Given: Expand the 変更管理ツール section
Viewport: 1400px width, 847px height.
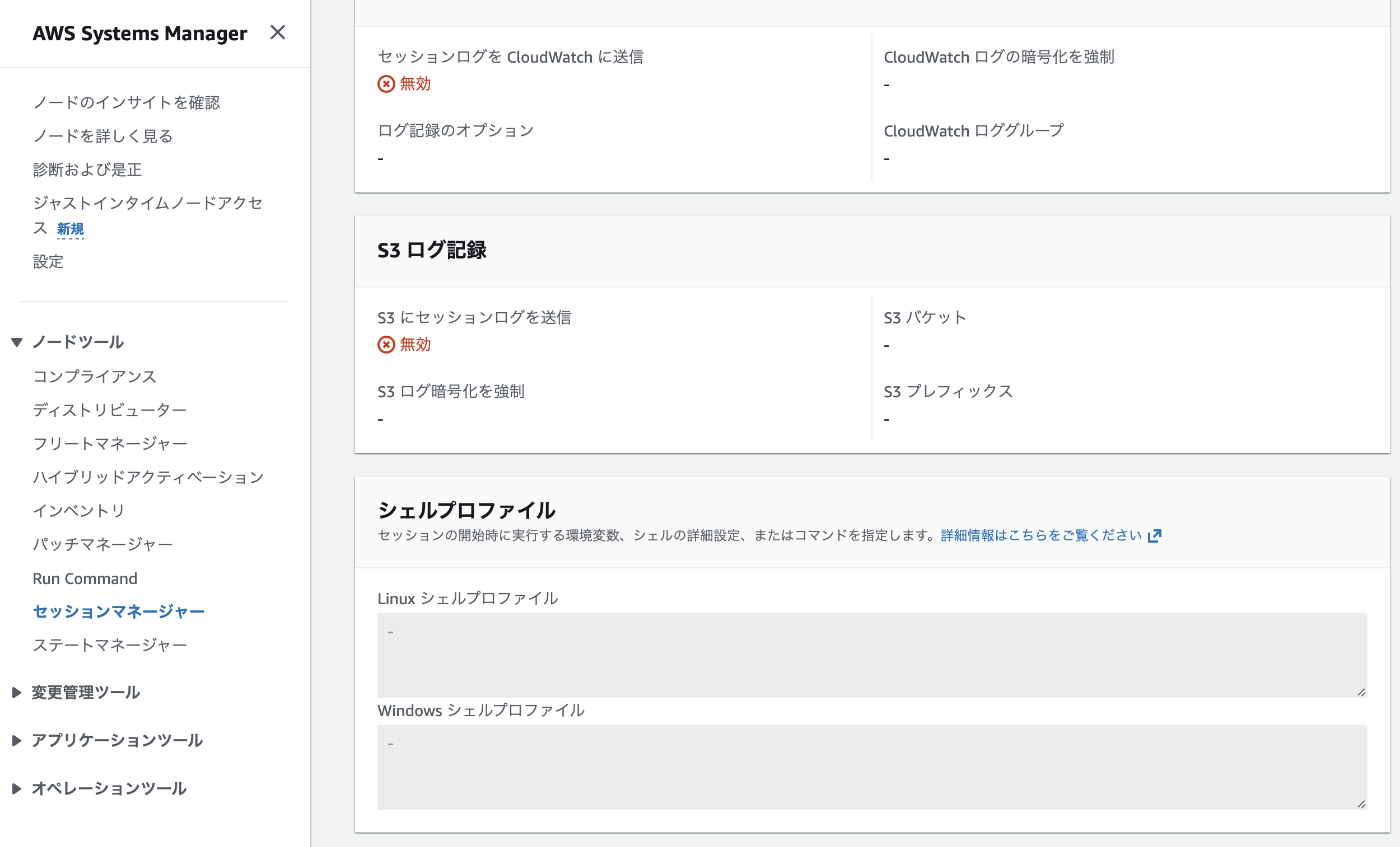Looking at the screenshot, I should tap(16, 692).
